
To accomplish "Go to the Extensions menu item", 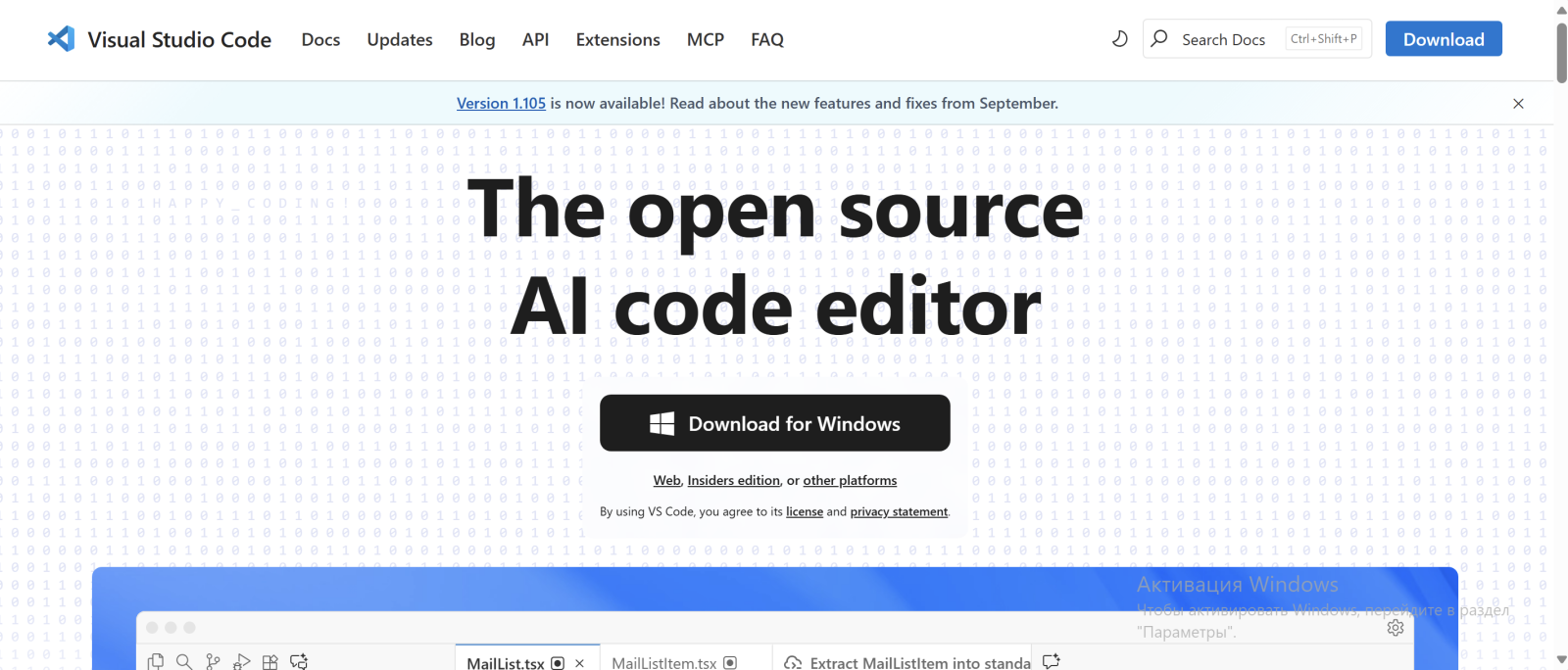I will coord(617,40).
